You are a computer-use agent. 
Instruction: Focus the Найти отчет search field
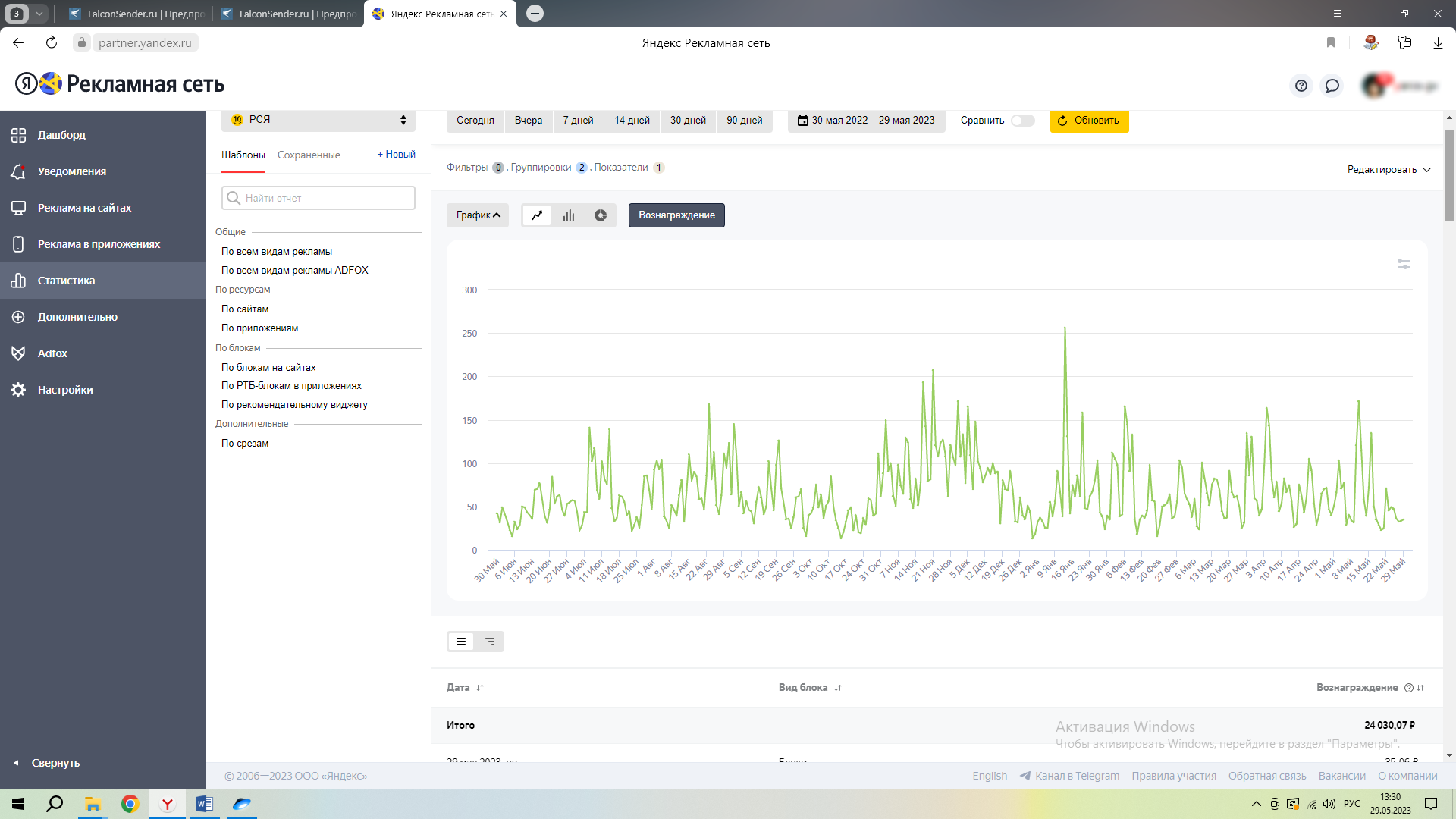tap(318, 198)
